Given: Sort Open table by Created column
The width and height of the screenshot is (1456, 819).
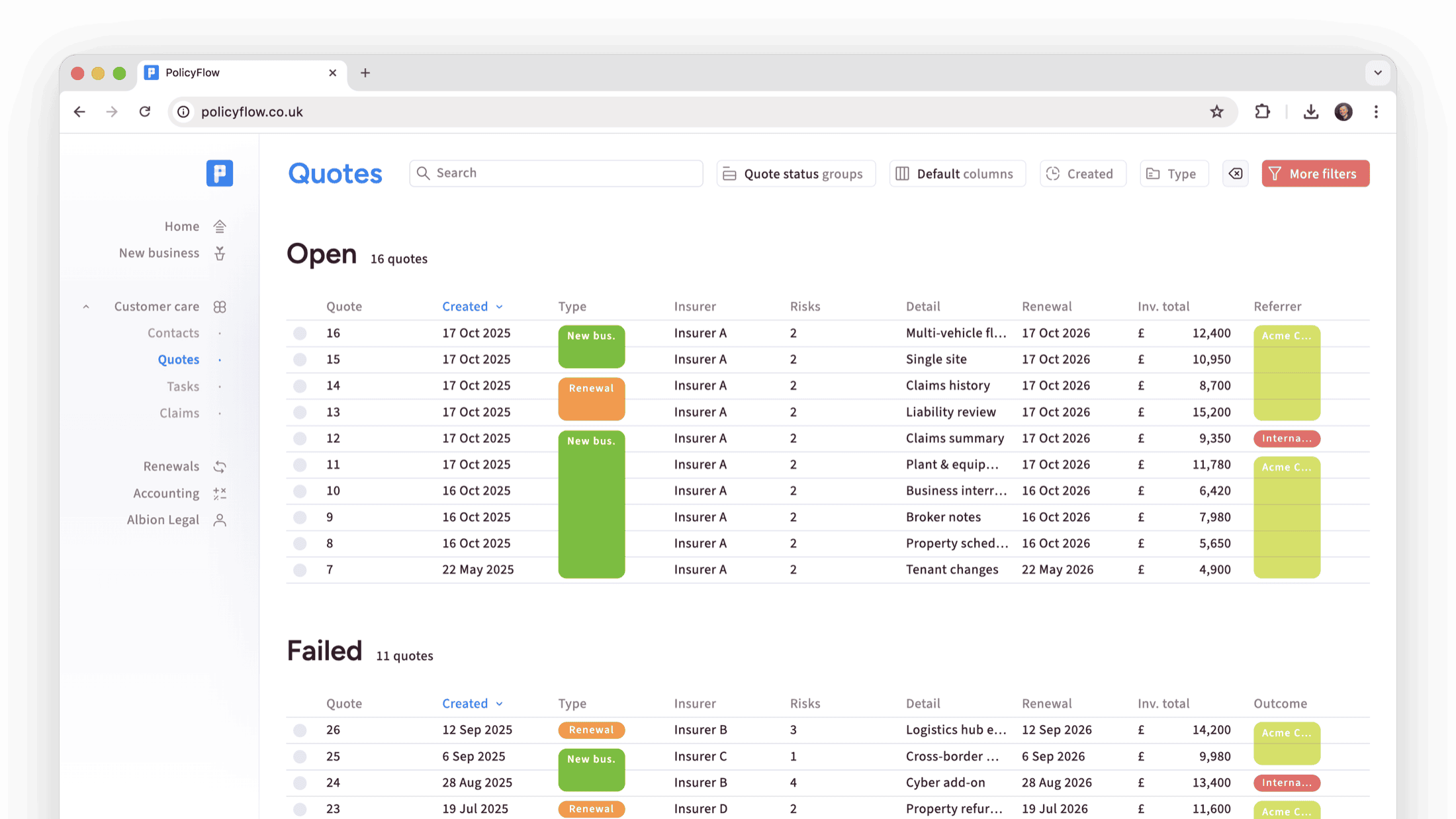Looking at the screenshot, I should [473, 307].
